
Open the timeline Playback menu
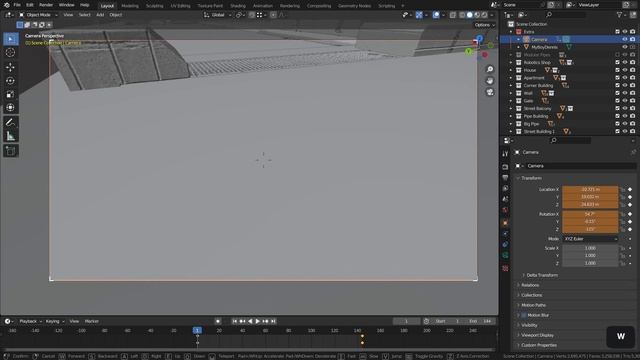31,321
